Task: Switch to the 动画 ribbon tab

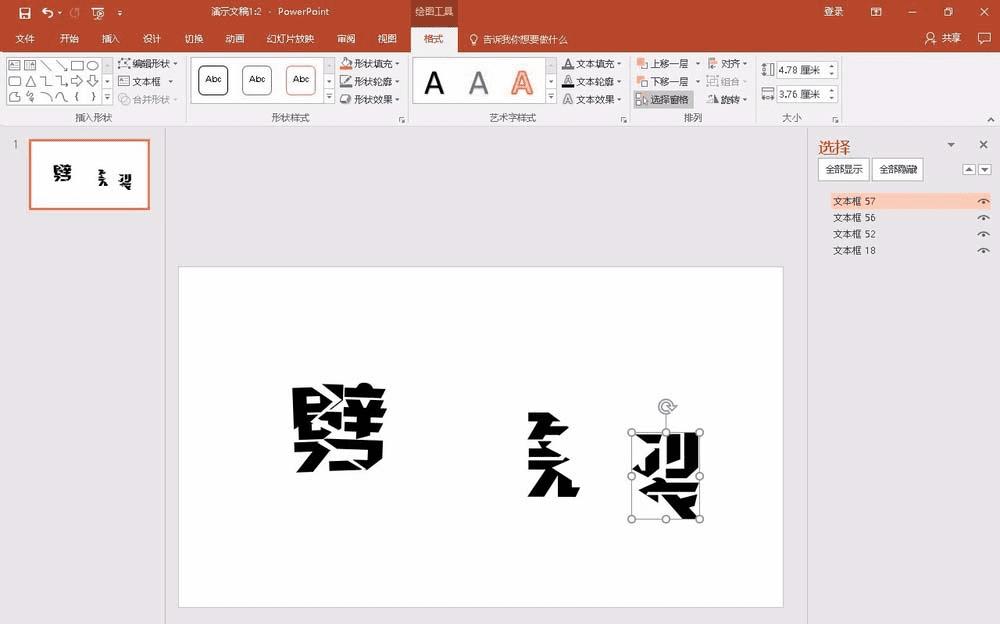Action: click(235, 39)
